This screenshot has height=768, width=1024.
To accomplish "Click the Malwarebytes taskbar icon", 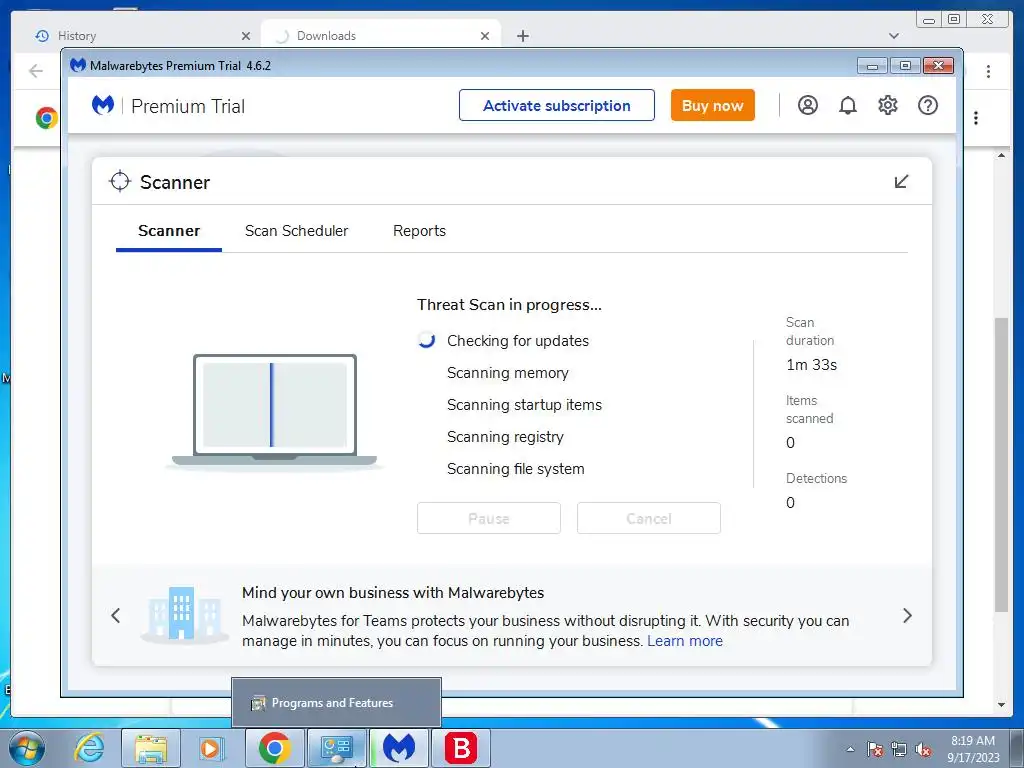I will point(399,748).
